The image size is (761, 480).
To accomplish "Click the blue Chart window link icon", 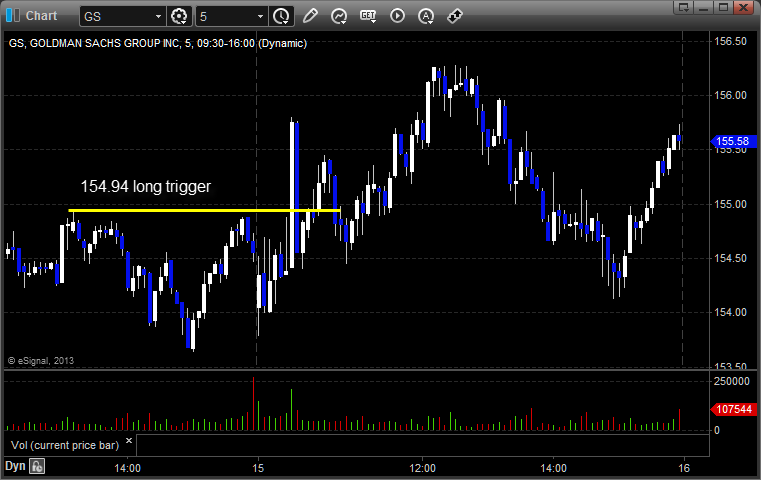I will [x=13, y=16].
